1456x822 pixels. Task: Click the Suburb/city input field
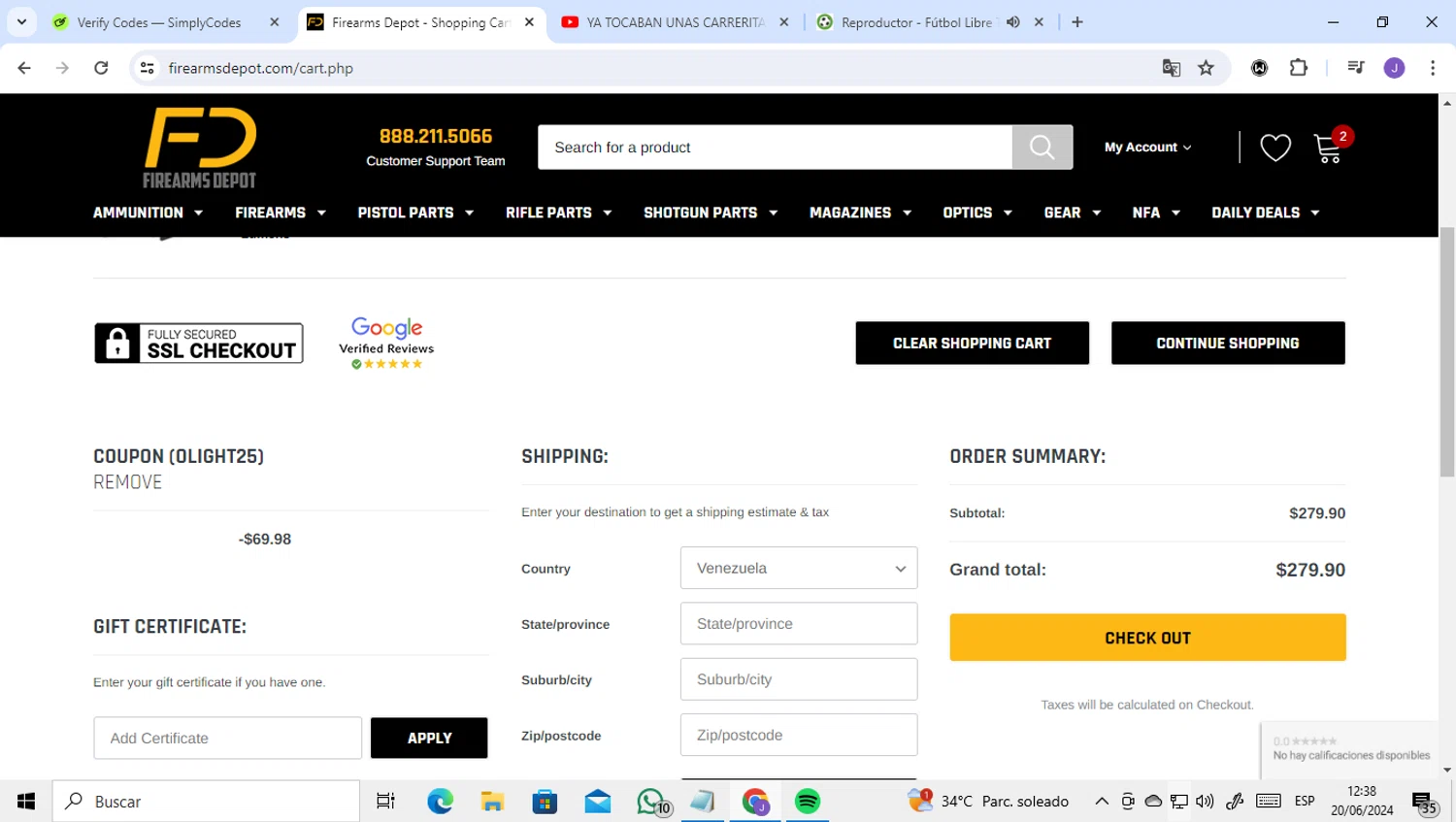click(799, 679)
